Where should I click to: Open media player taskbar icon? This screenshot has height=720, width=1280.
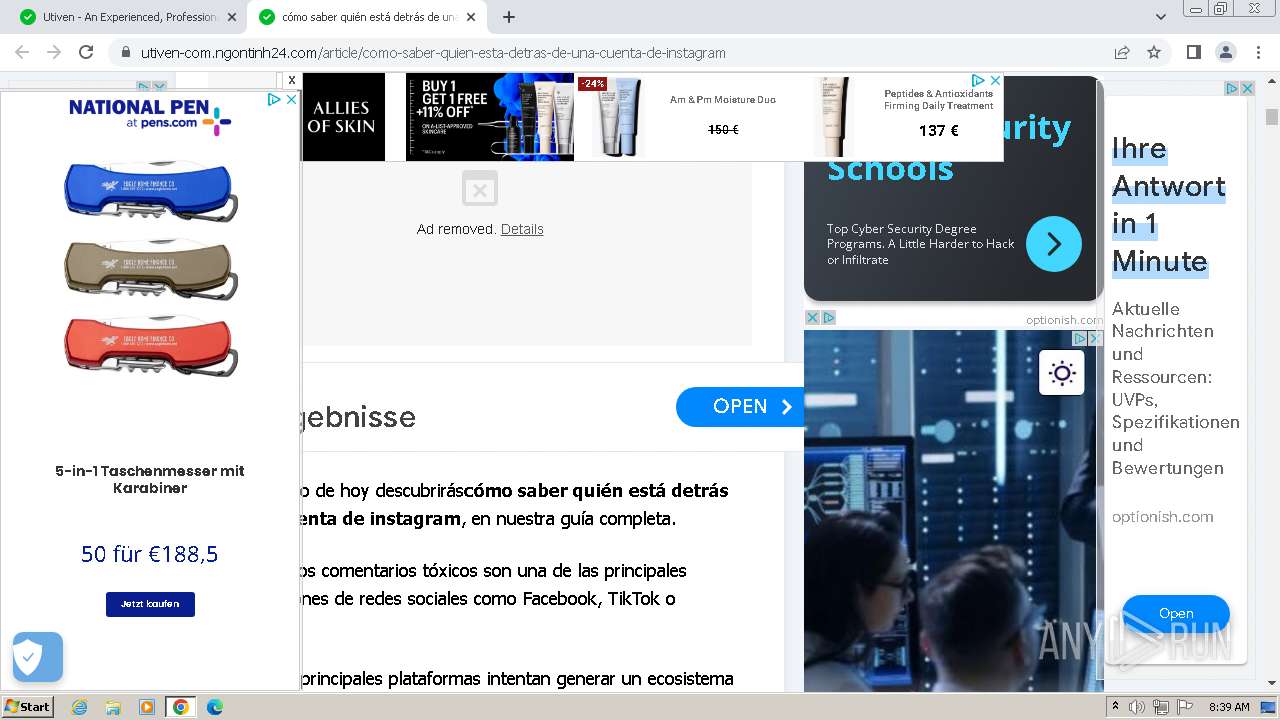[x=147, y=707]
